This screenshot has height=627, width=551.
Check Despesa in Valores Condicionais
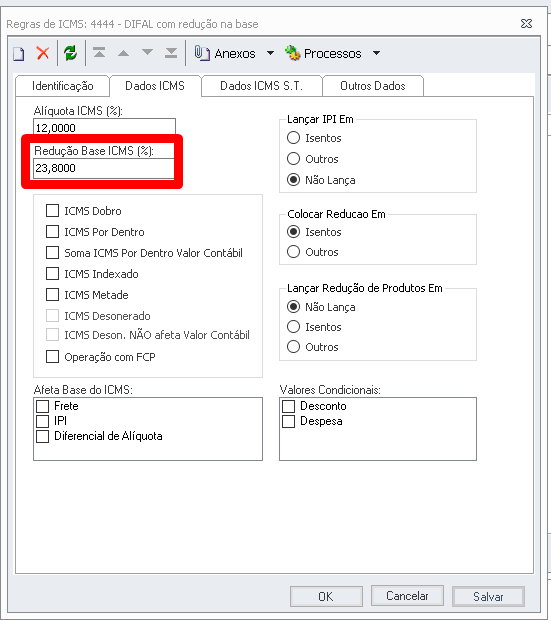pyautogui.click(x=288, y=421)
